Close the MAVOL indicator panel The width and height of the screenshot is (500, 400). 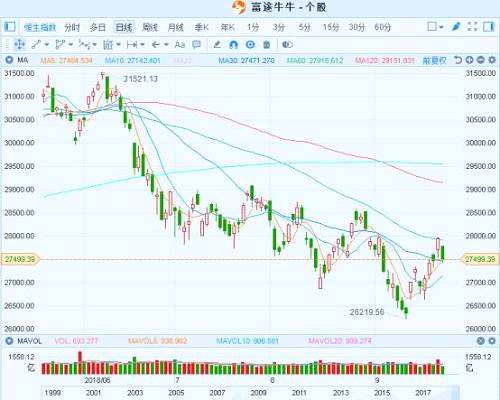480,341
